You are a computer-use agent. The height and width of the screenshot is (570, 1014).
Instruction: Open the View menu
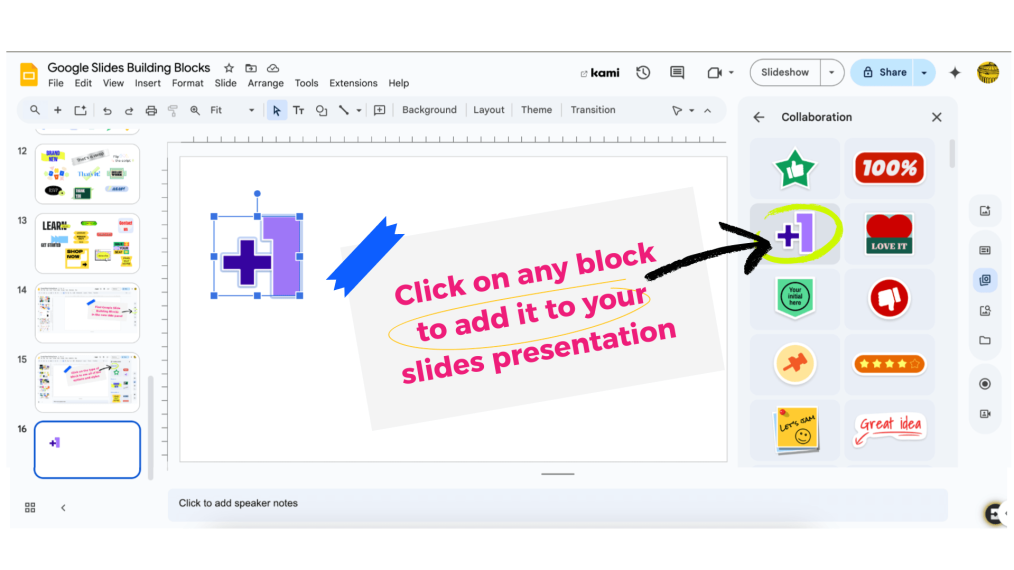pyautogui.click(x=113, y=83)
